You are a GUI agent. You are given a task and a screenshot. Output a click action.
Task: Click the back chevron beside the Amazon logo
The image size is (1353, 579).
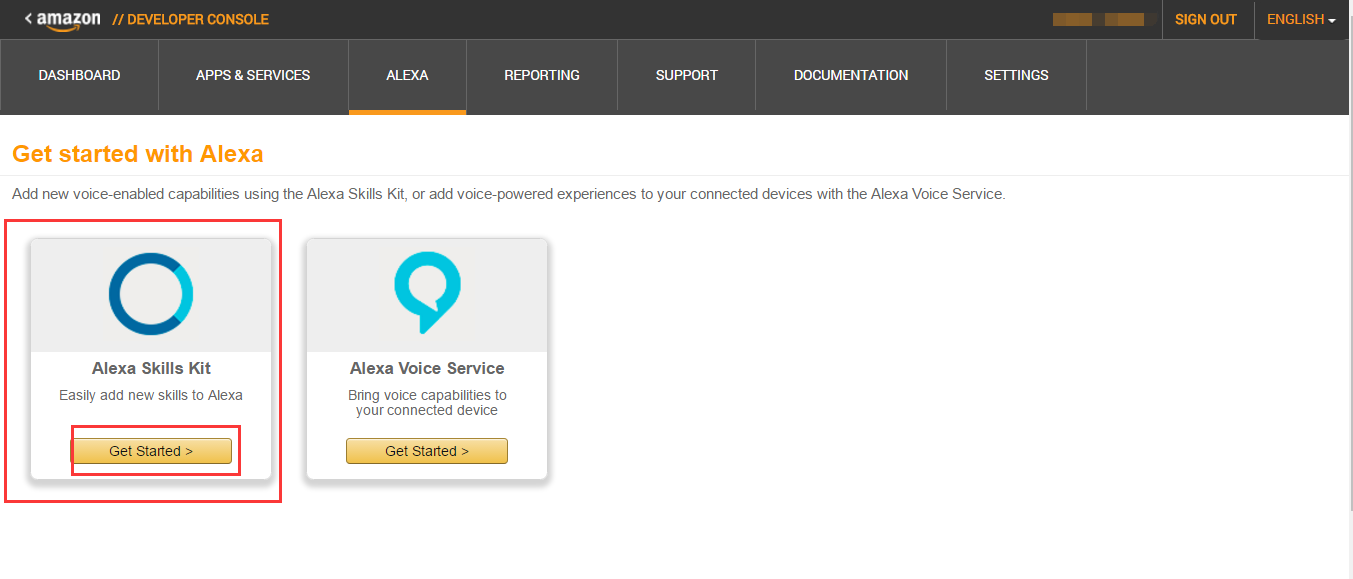tap(28, 19)
